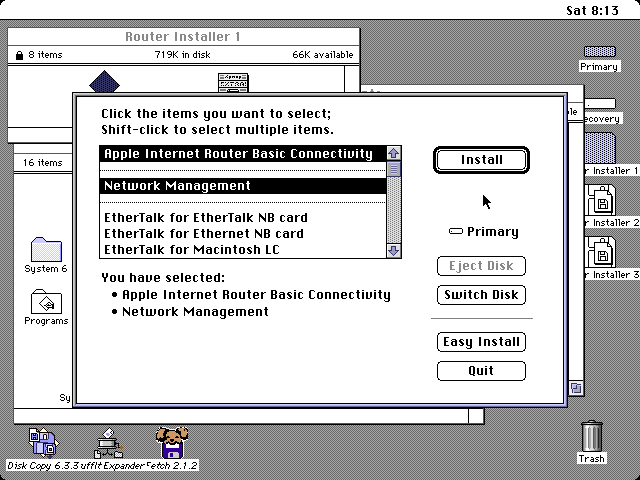The height and width of the screenshot is (480, 640).
Task: Select EtherTalk for Ethernet NB card
Action: 243,233
